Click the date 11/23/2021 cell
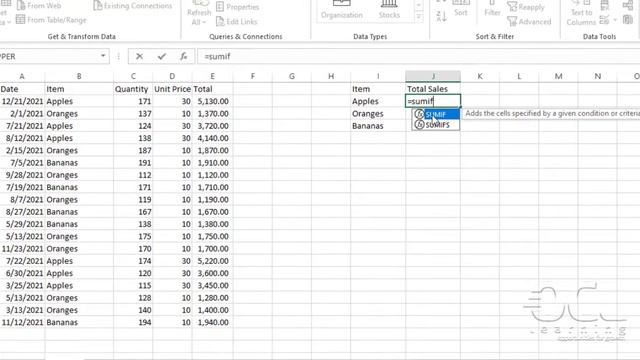The image size is (640, 360). click(22, 249)
